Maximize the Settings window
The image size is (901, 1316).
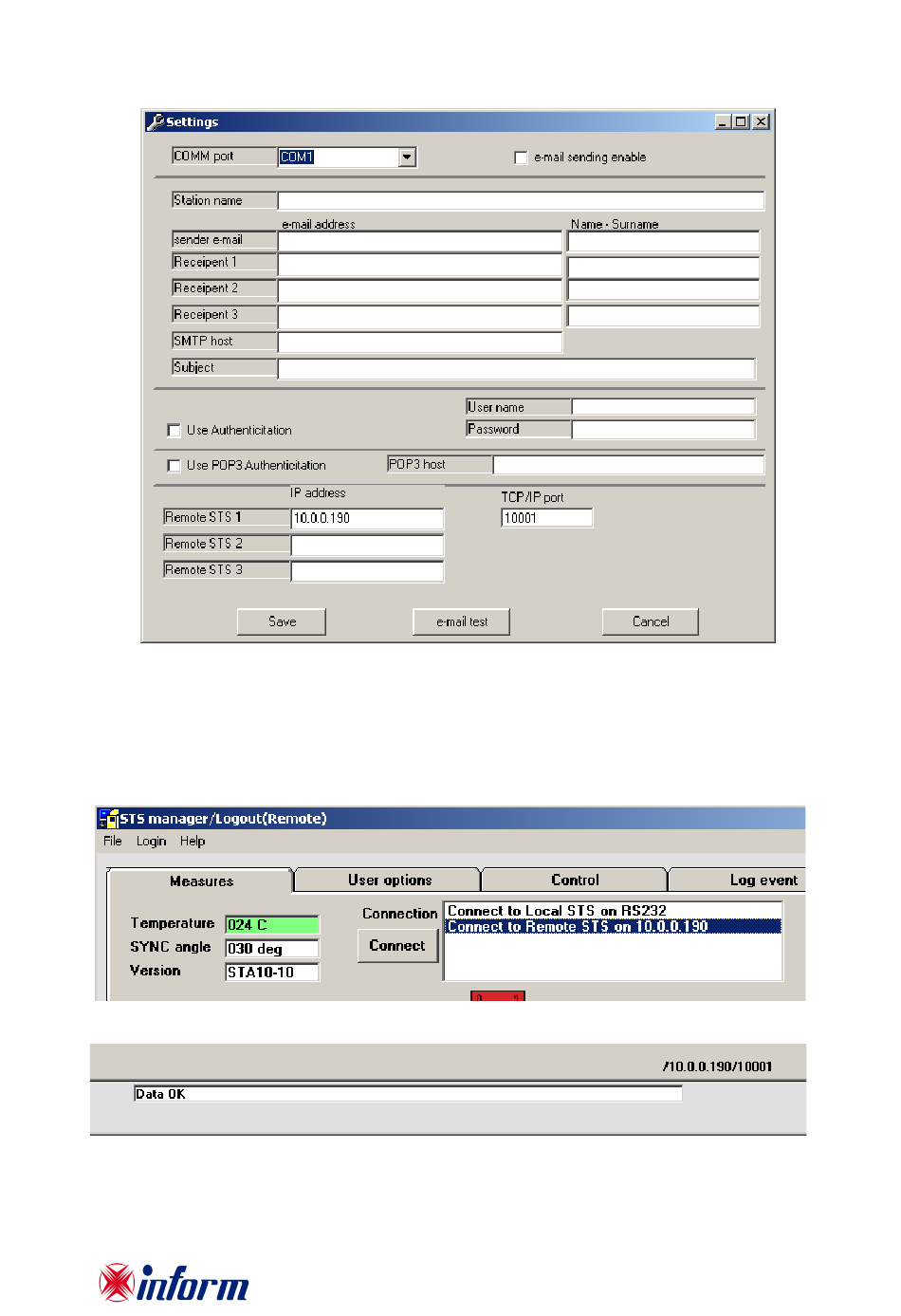click(741, 121)
